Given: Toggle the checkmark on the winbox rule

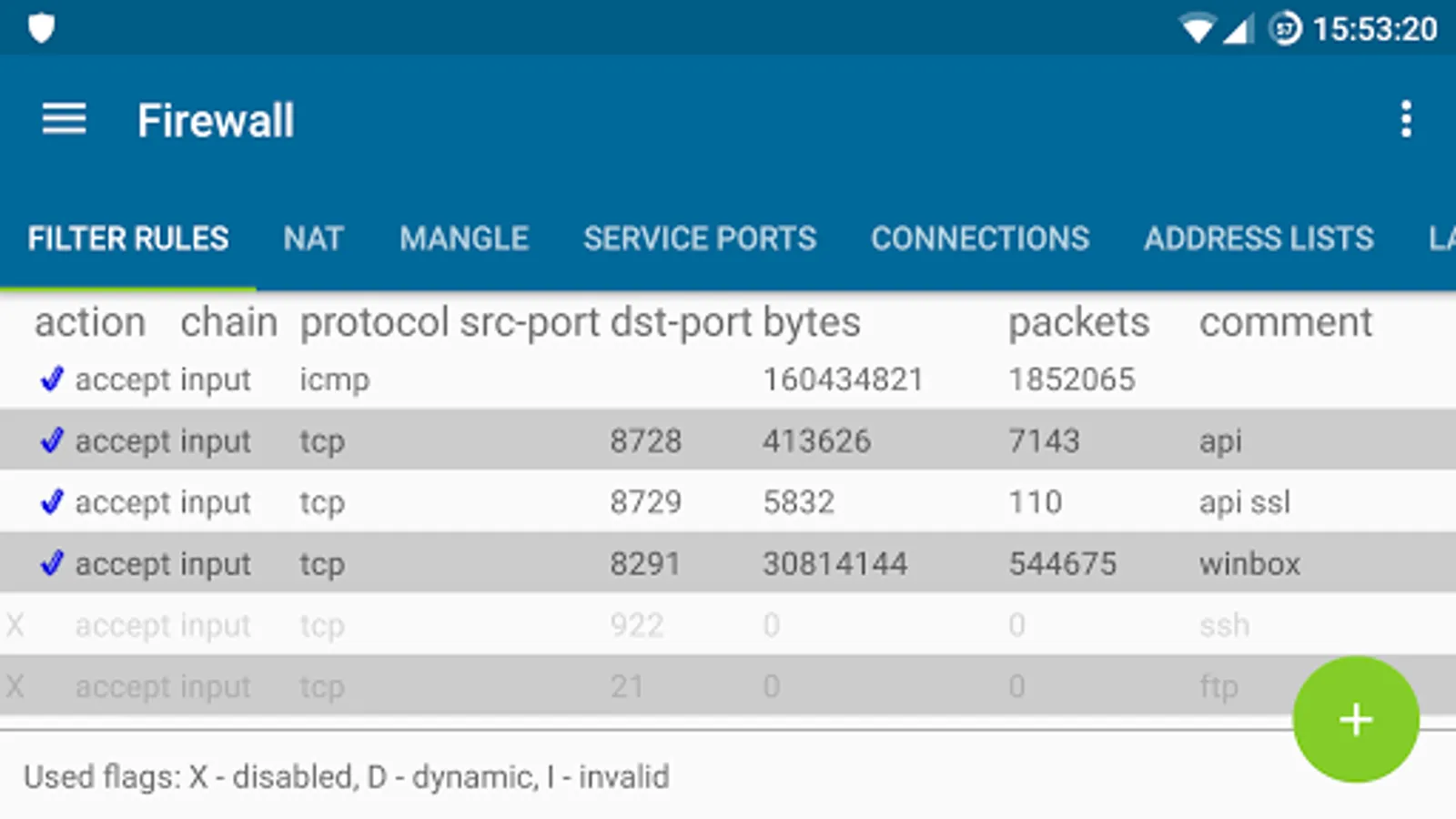Looking at the screenshot, I should tap(52, 563).
